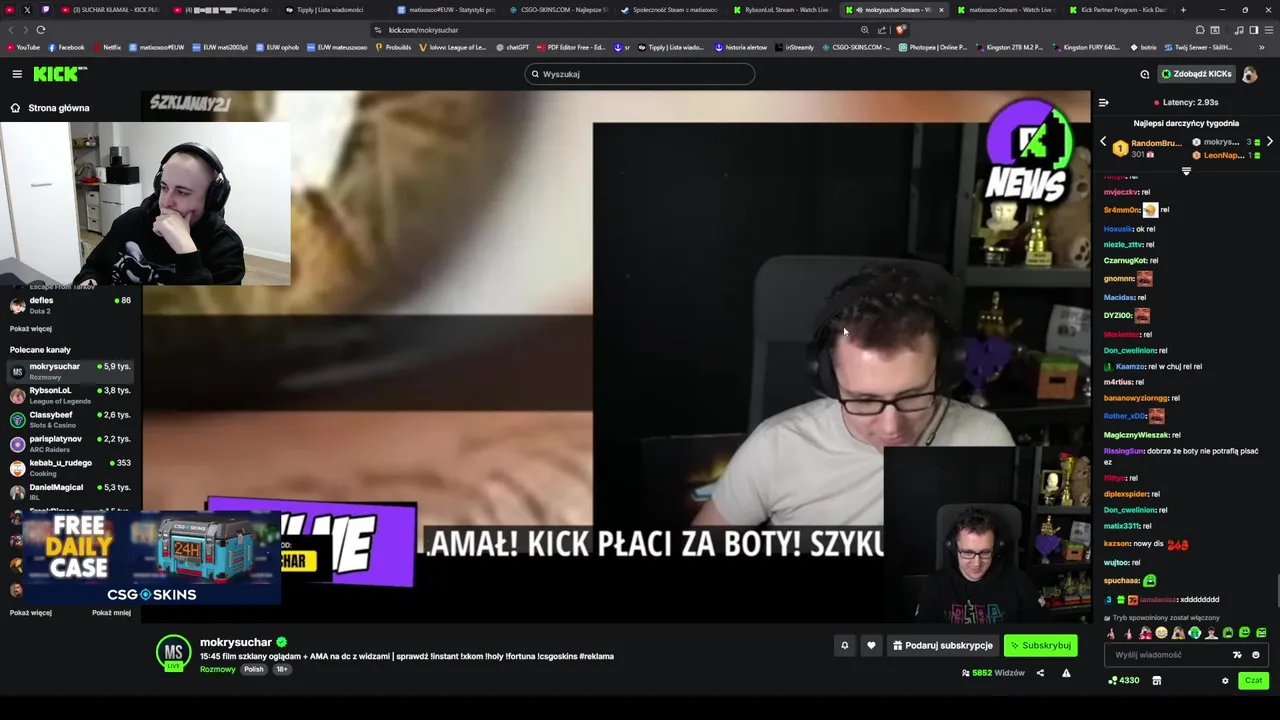Open the YouTube bookmark
This screenshot has height=720, width=1280.
(22, 47)
